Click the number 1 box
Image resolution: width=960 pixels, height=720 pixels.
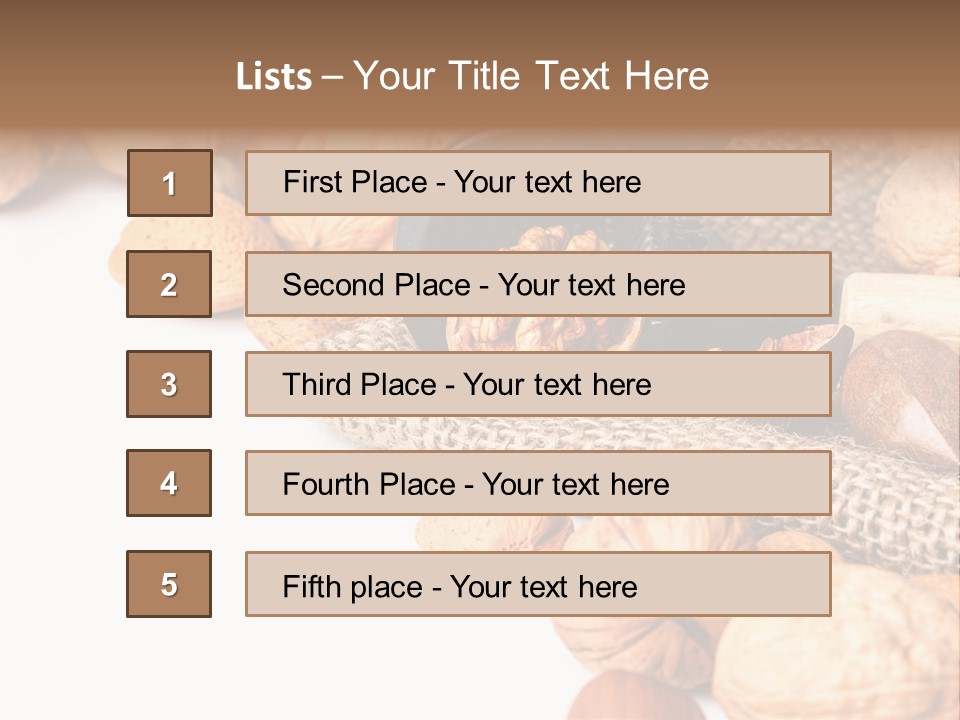(x=170, y=183)
